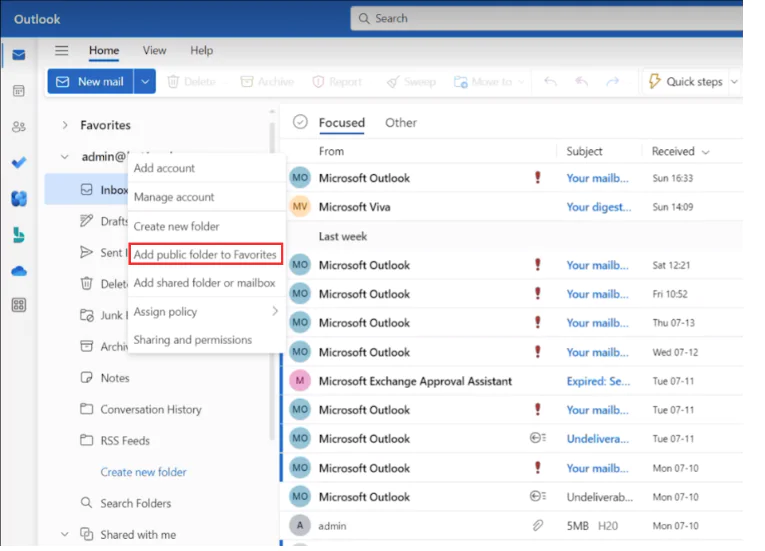Open the Mail app in the sidebar

19,55
